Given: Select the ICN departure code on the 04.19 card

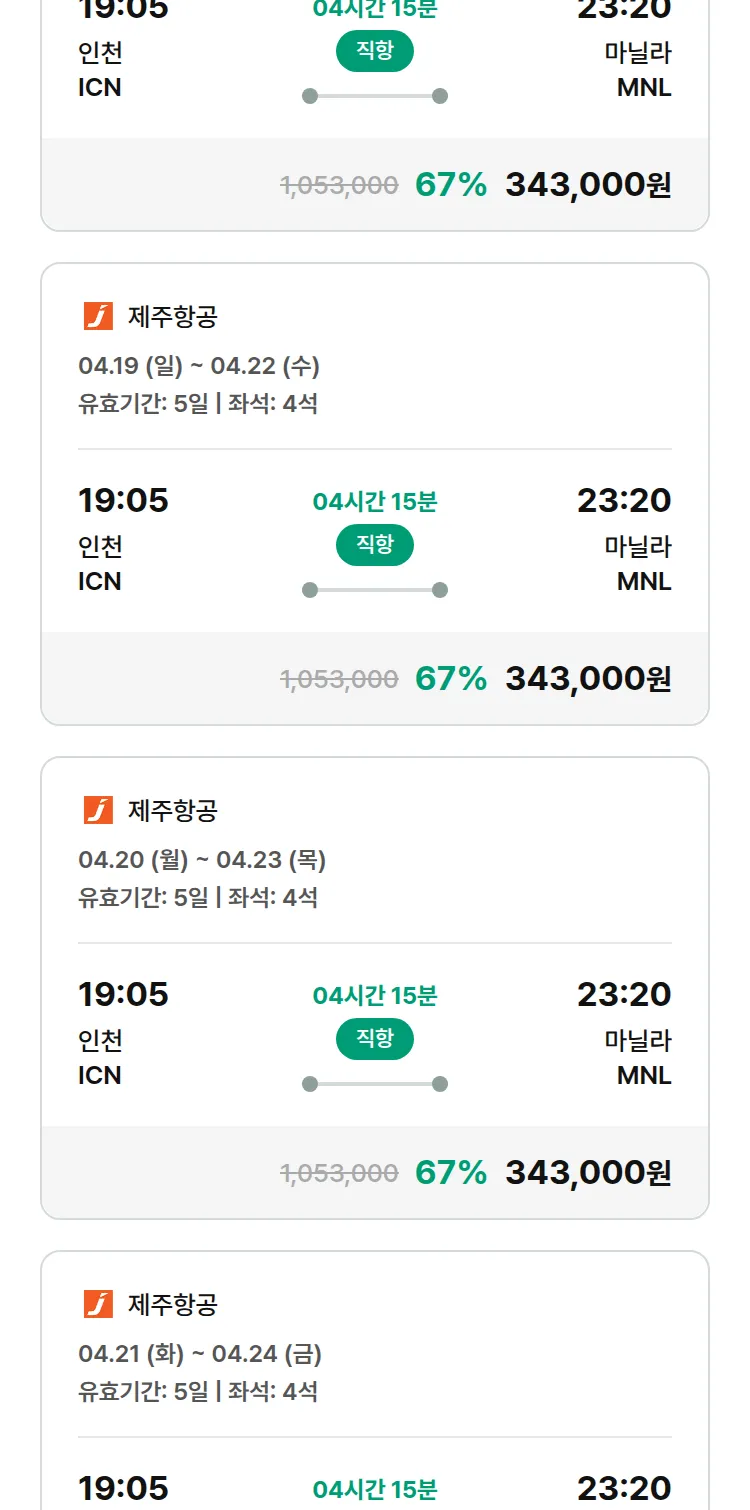Looking at the screenshot, I should tap(100, 581).
